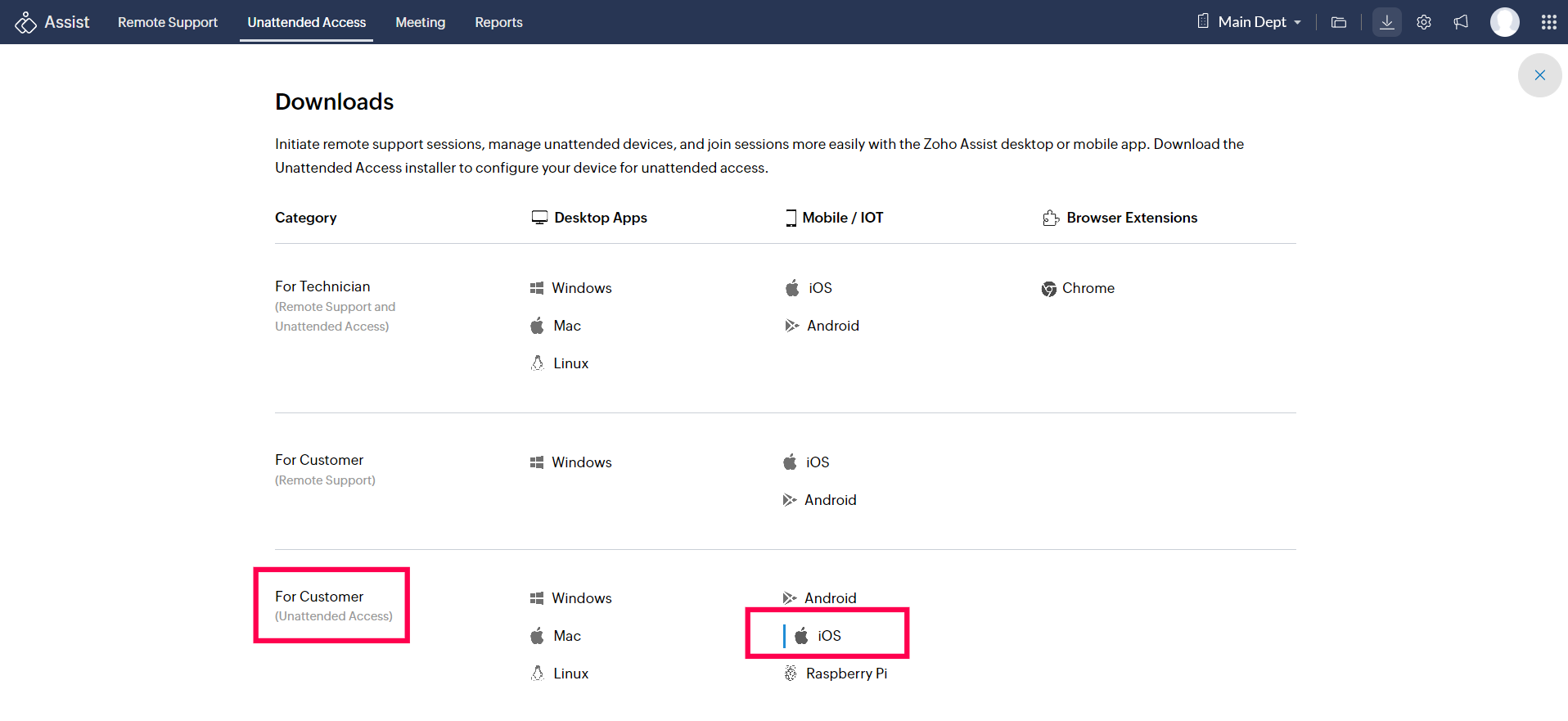Open the apps grid launcher
1568x721 pixels.
1548,22
